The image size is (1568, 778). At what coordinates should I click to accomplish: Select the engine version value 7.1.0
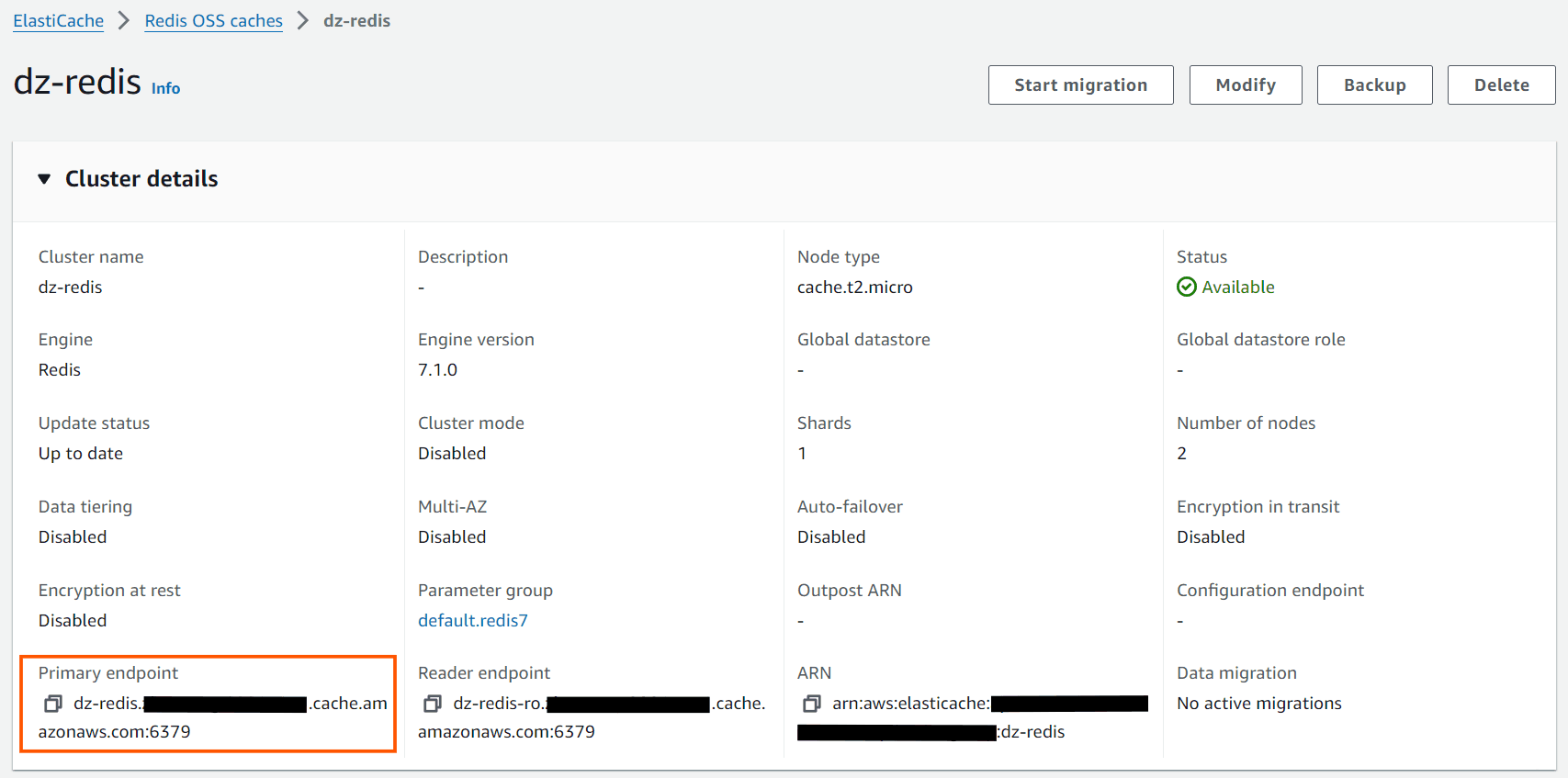click(437, 369)
